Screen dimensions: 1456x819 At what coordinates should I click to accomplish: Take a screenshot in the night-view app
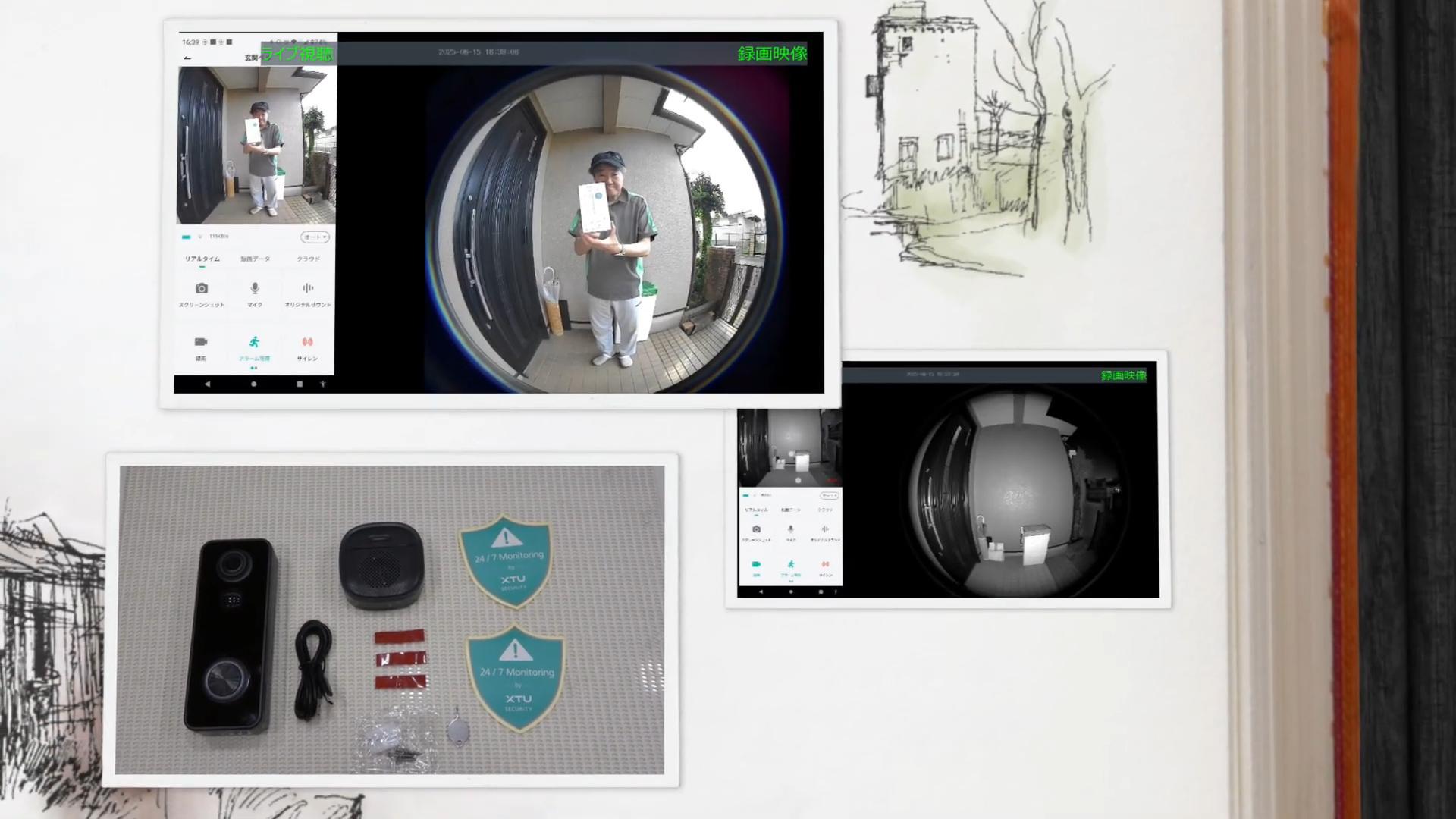(x=756, y=533)
